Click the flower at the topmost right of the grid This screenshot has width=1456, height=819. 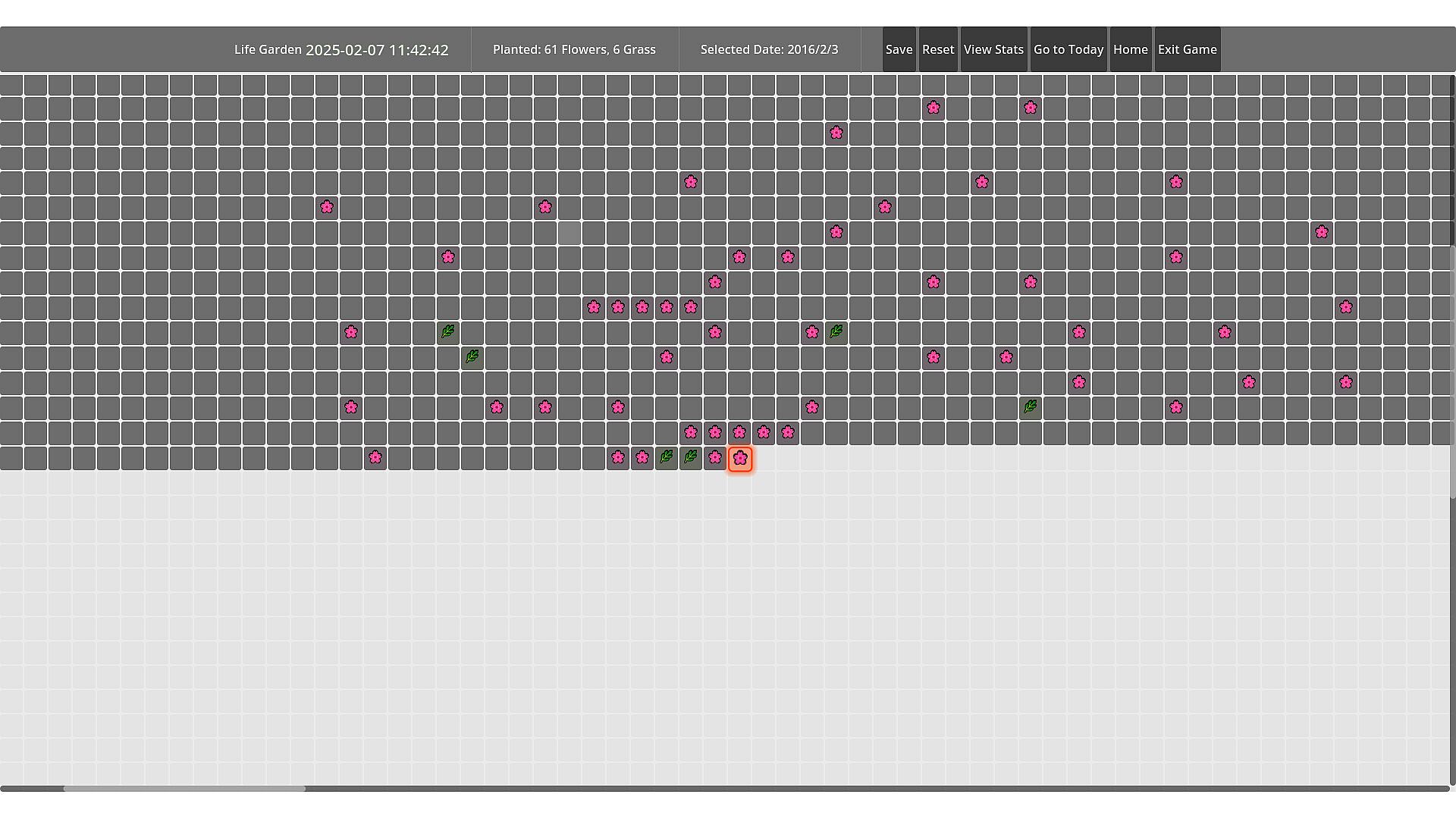(x=1030, y=108)
